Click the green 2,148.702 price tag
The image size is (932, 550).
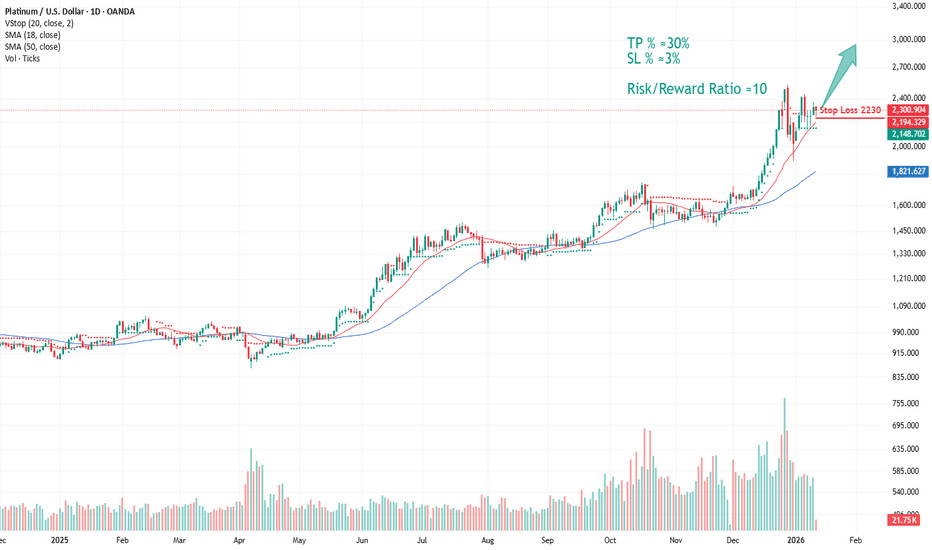pos(908,133)
